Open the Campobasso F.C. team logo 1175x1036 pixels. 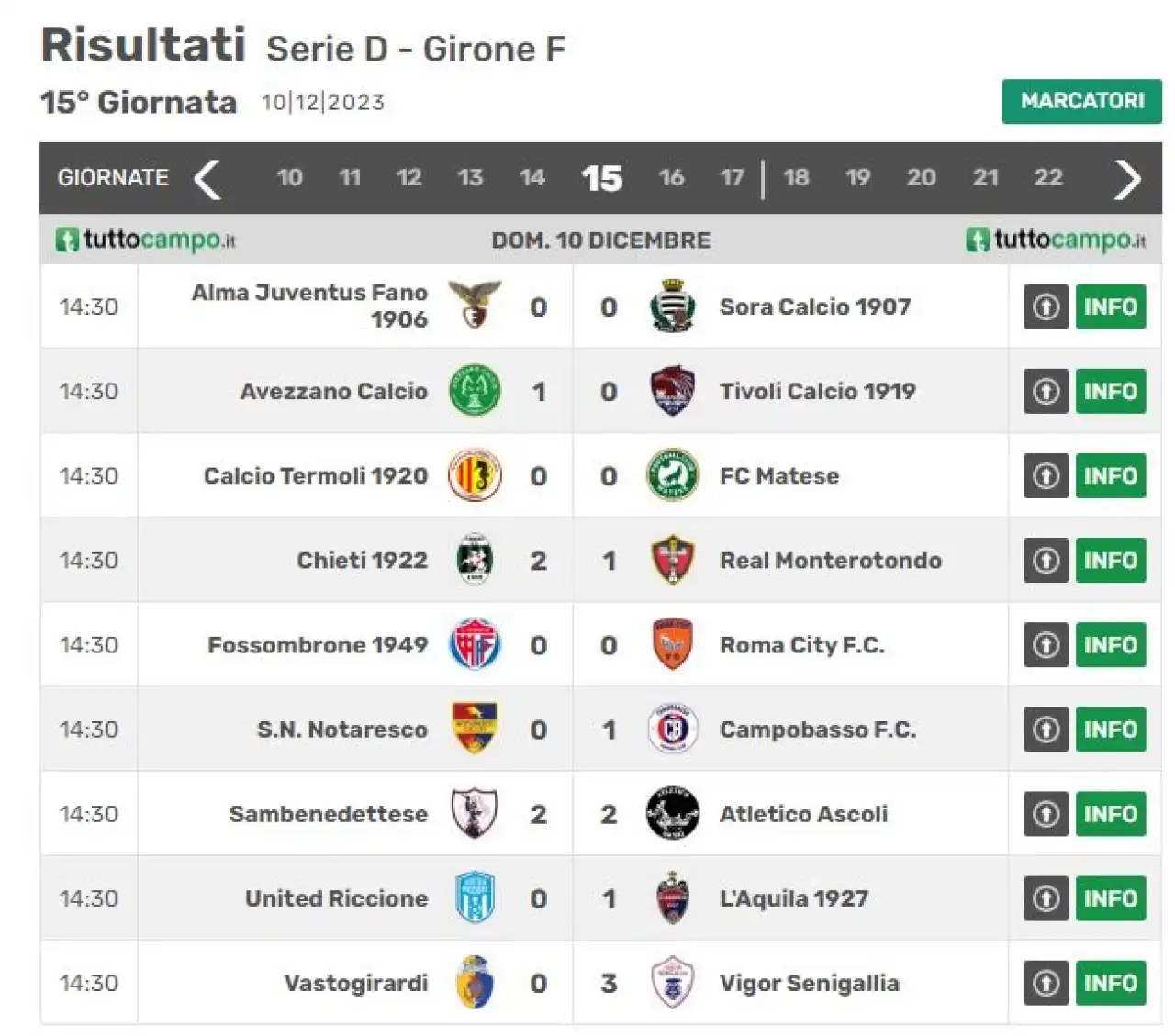(x=672, y=730)
